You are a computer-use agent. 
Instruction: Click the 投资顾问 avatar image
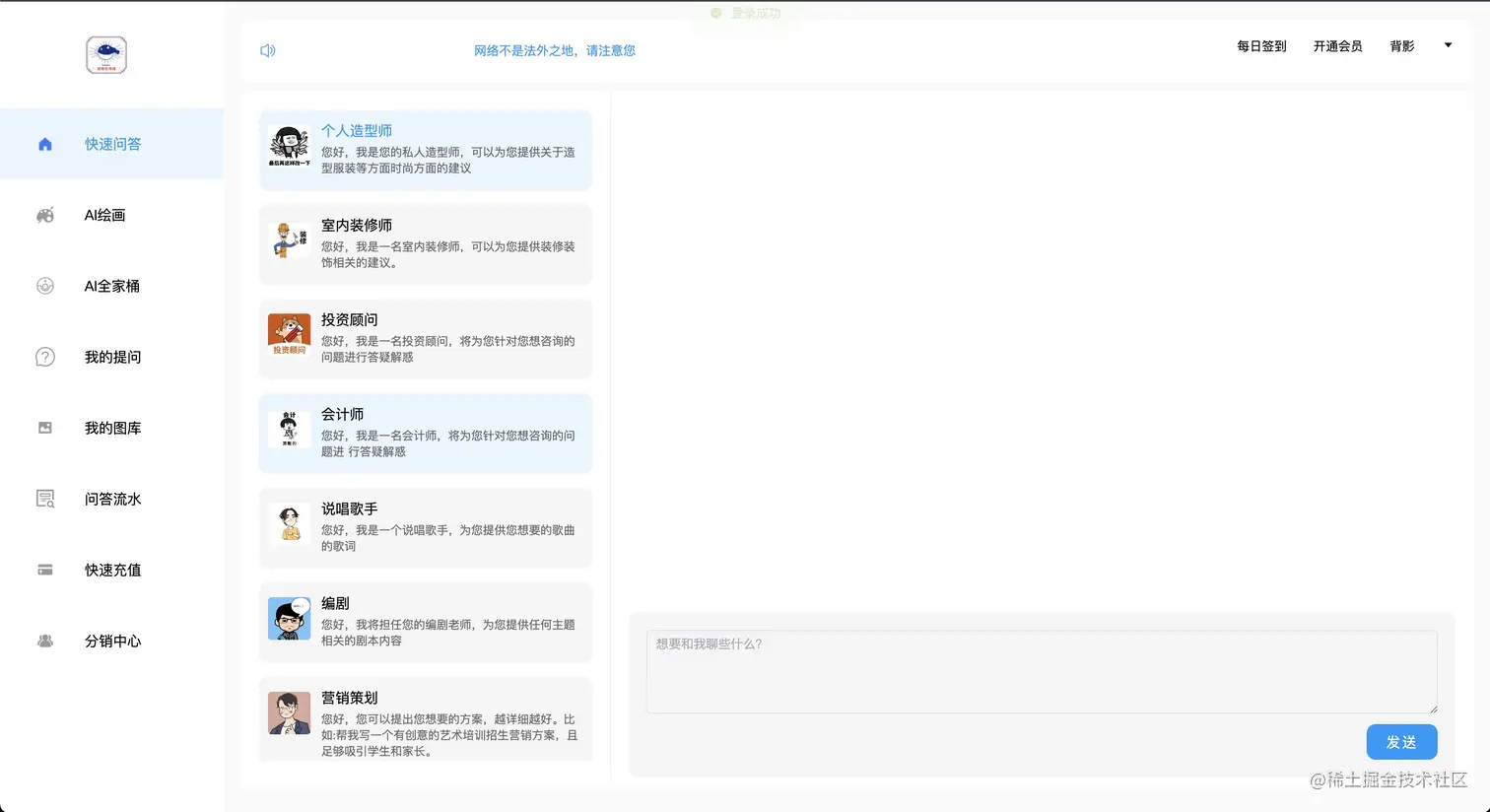coord(290,335)
